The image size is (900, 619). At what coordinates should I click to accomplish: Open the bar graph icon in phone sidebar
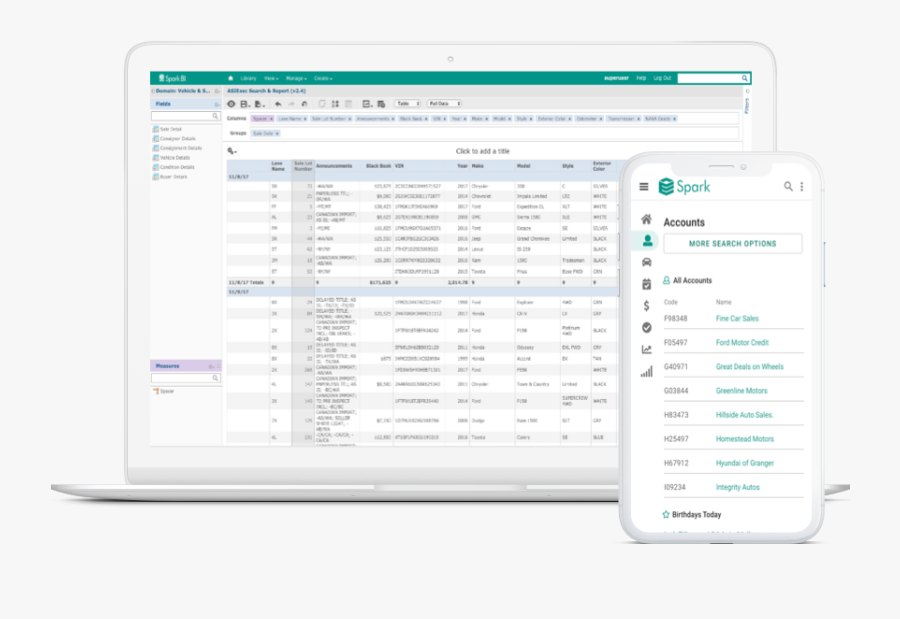(646, 372)
